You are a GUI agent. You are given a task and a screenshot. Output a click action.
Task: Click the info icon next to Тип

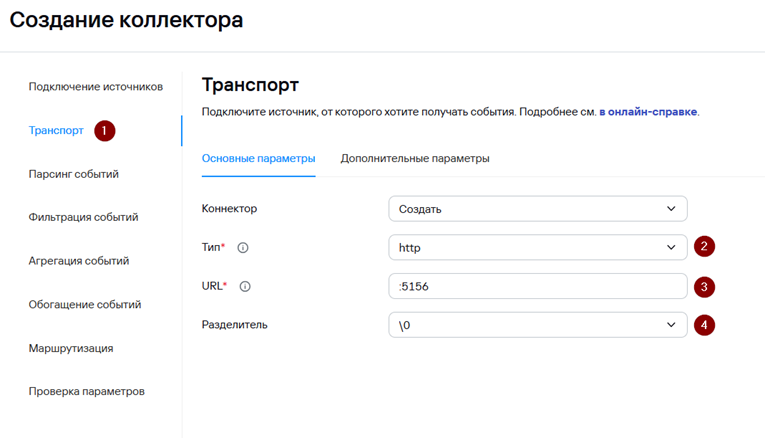pos(243,248)
